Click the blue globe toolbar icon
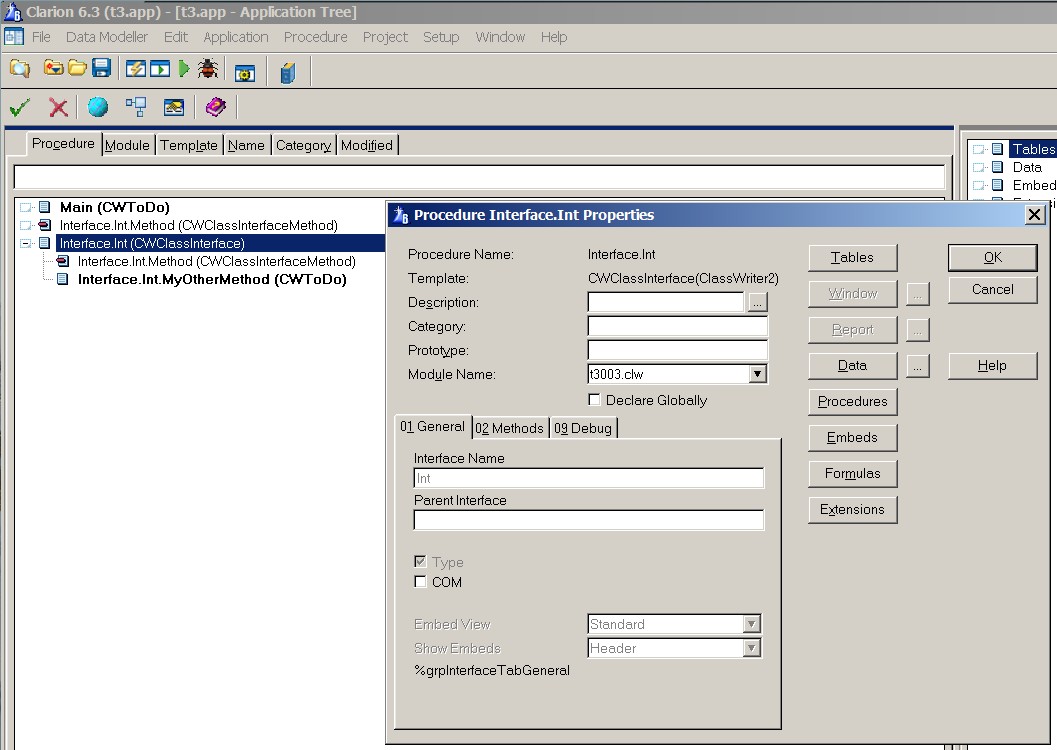The width and height of the screenshot is (1057, 750). coord(98,106)
